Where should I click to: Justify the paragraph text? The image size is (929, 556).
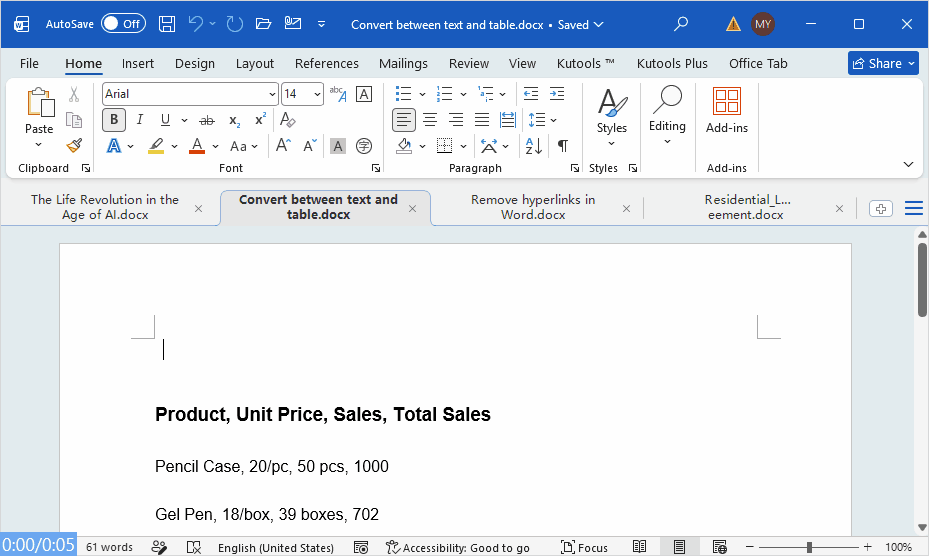click(482, 120)
